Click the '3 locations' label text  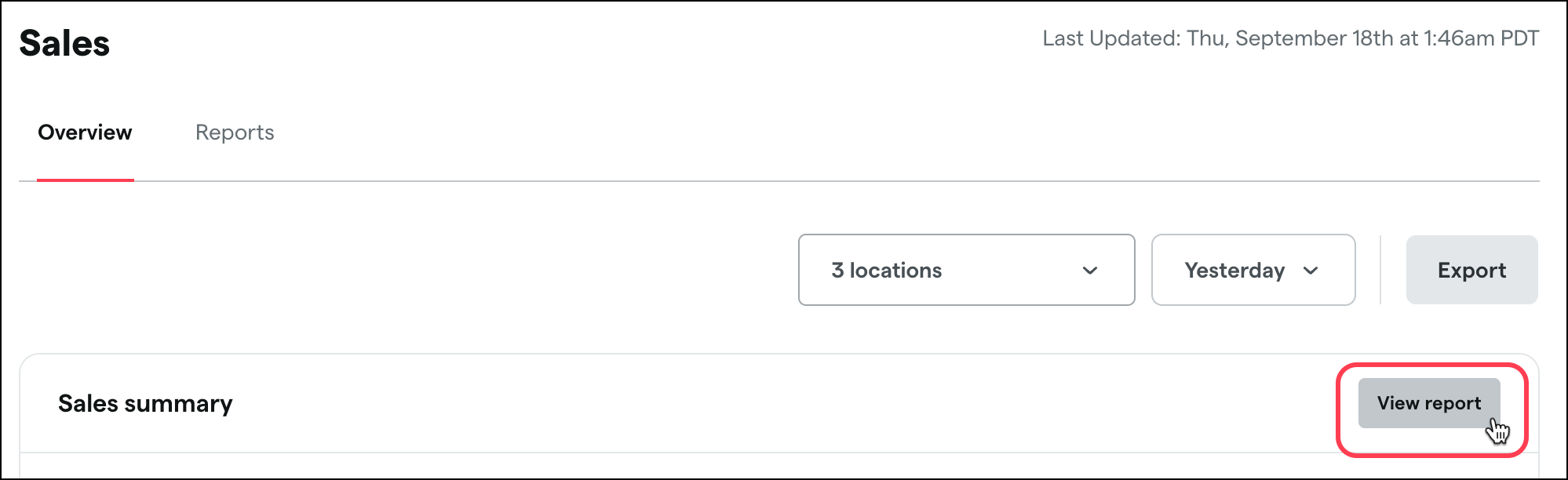[x=886, y=271]
